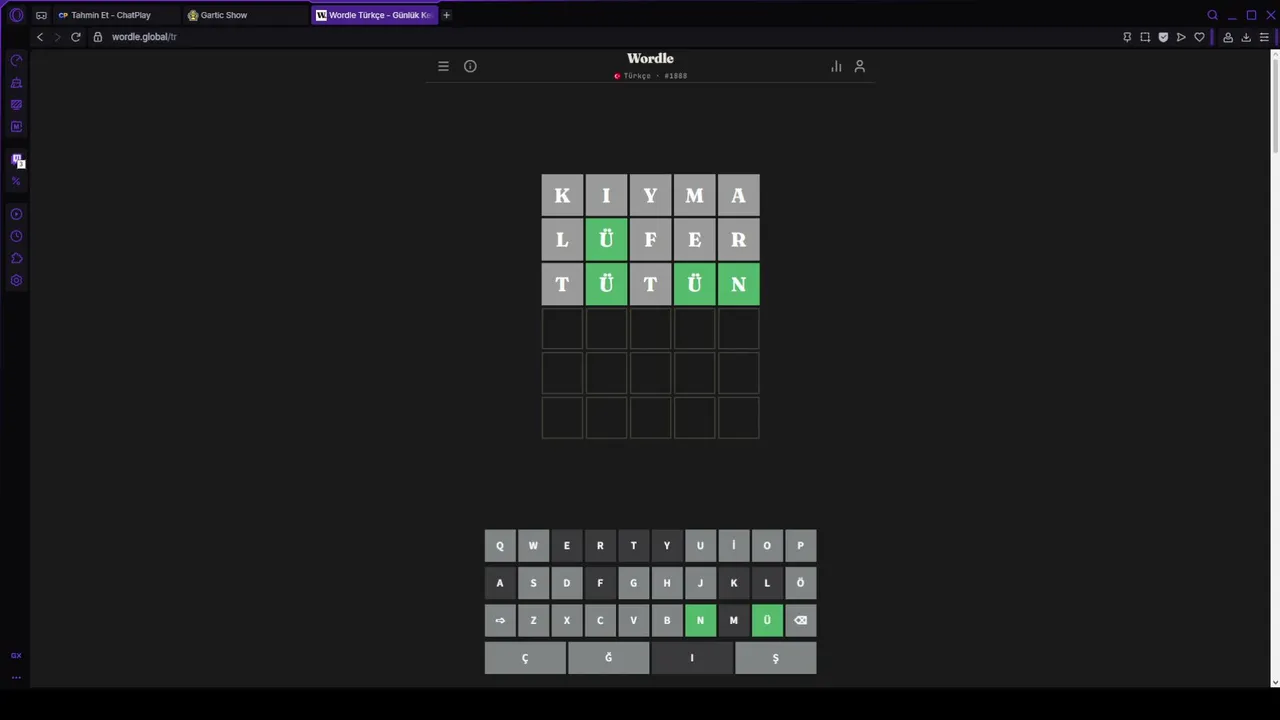Take a snapshot with the capture icon
Screen dimensions: 1280x720
point(1145,37)
